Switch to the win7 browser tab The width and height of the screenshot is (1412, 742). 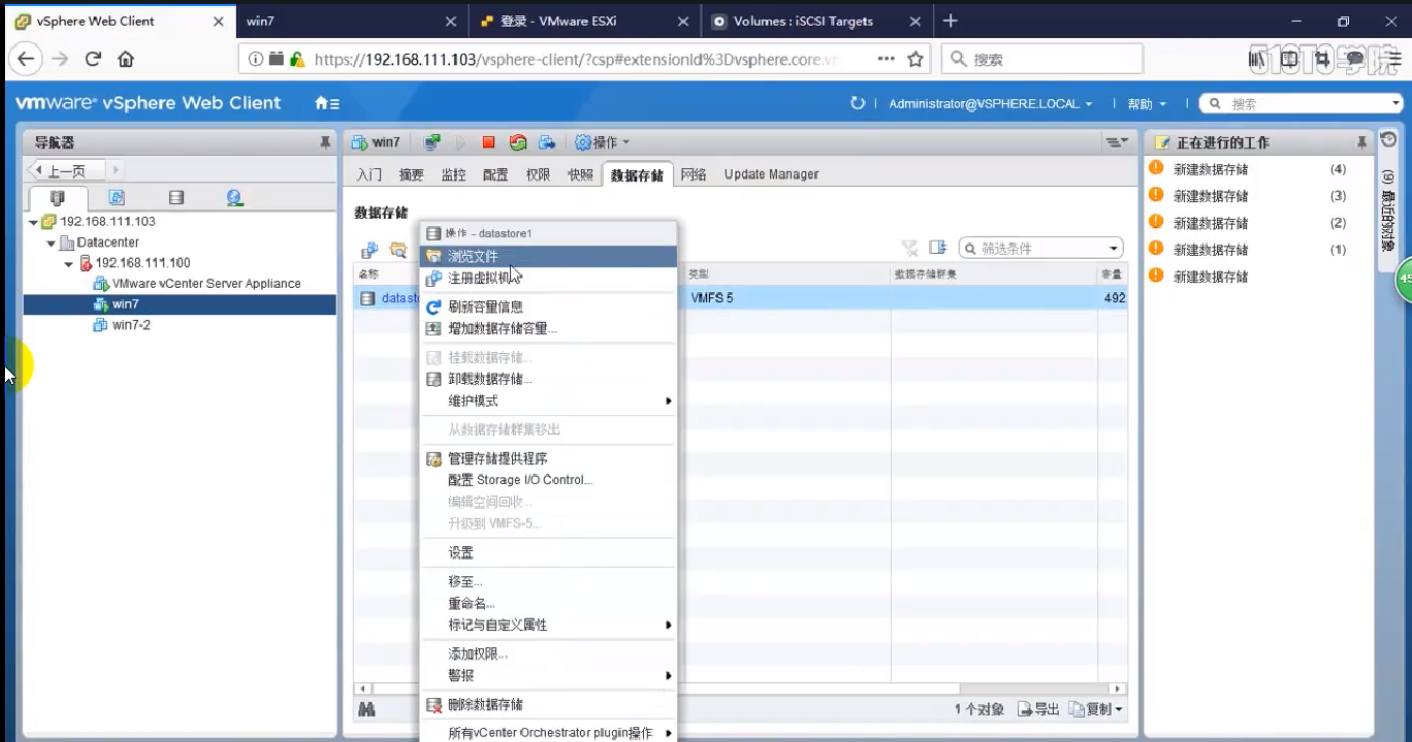click(350, 21)
